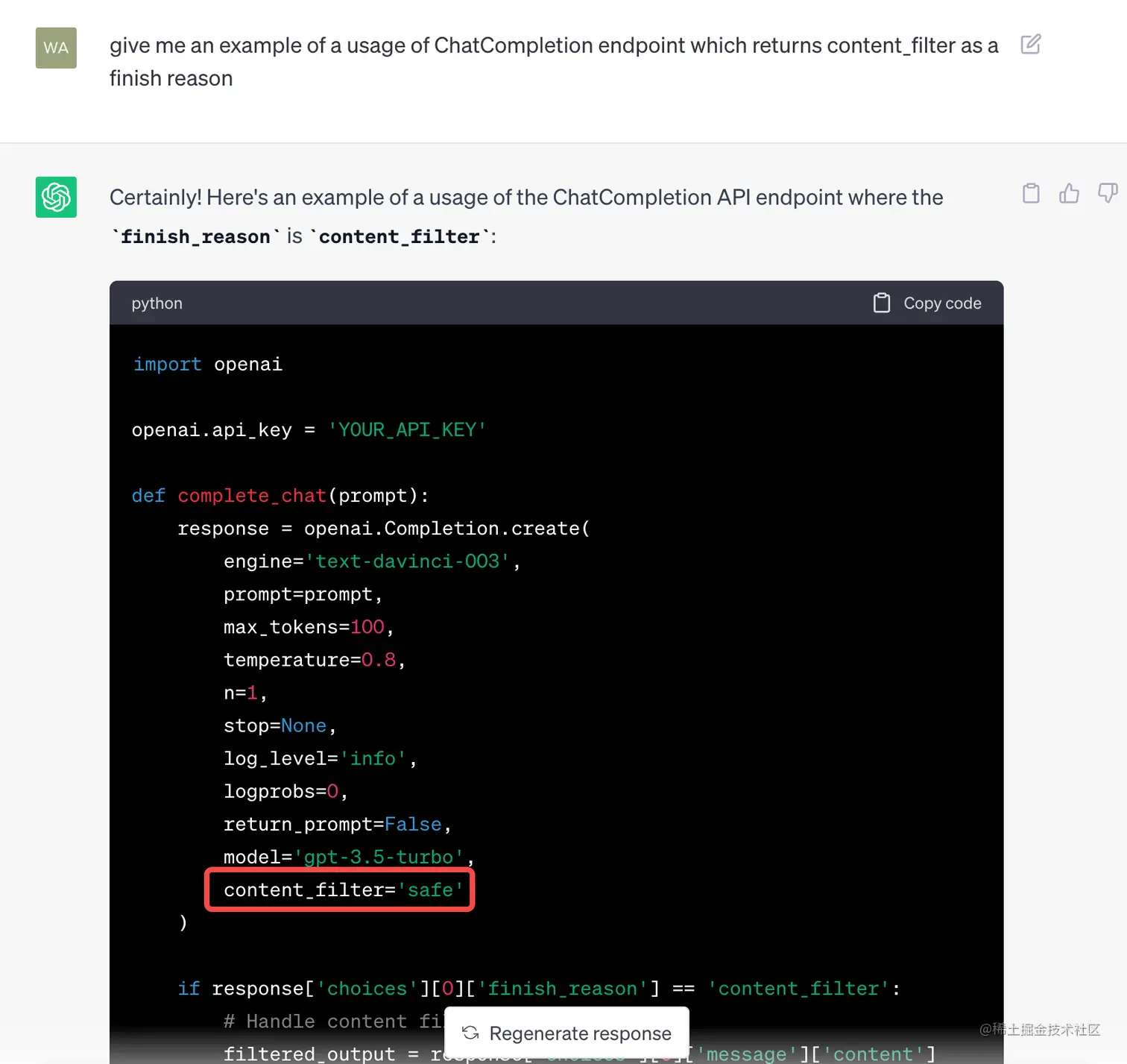Click the openai.Completion.create( call
The height and width of the screenshot is (1064, 1127).
[x=447, y=529]
